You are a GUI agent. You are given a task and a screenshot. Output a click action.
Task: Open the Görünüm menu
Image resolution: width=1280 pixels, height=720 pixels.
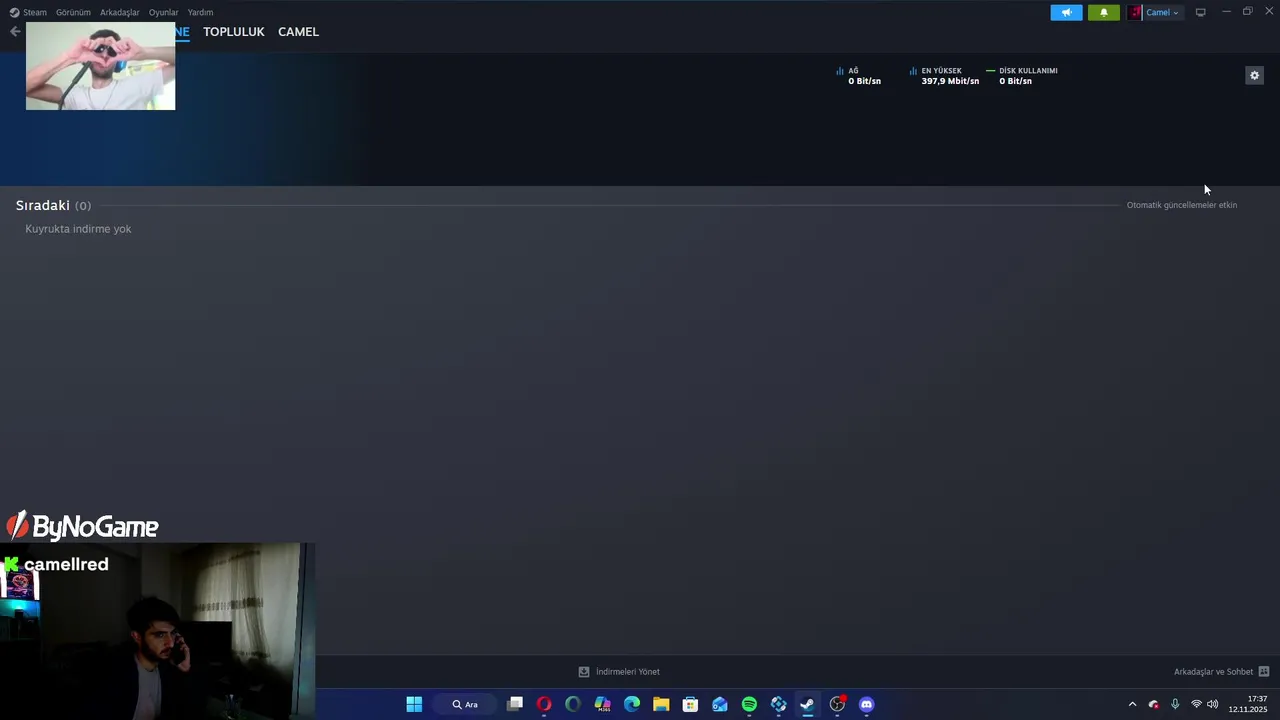73,12
